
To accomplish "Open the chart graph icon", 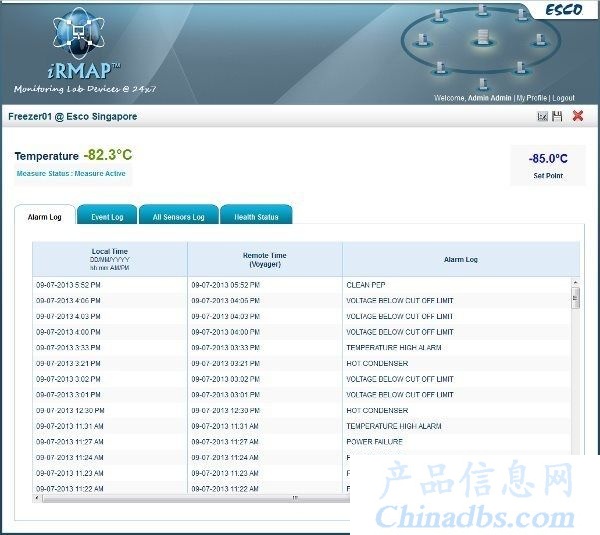I will [x=542, y=116].
